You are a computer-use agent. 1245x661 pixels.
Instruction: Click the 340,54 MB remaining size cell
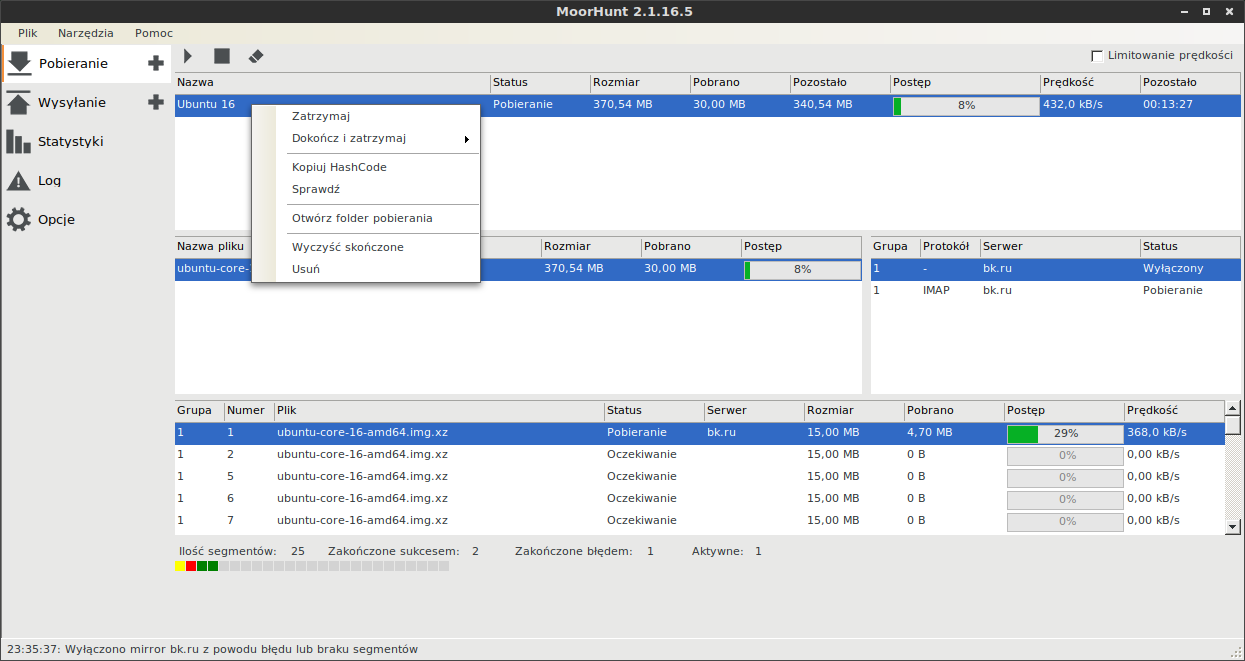point(823,104)
